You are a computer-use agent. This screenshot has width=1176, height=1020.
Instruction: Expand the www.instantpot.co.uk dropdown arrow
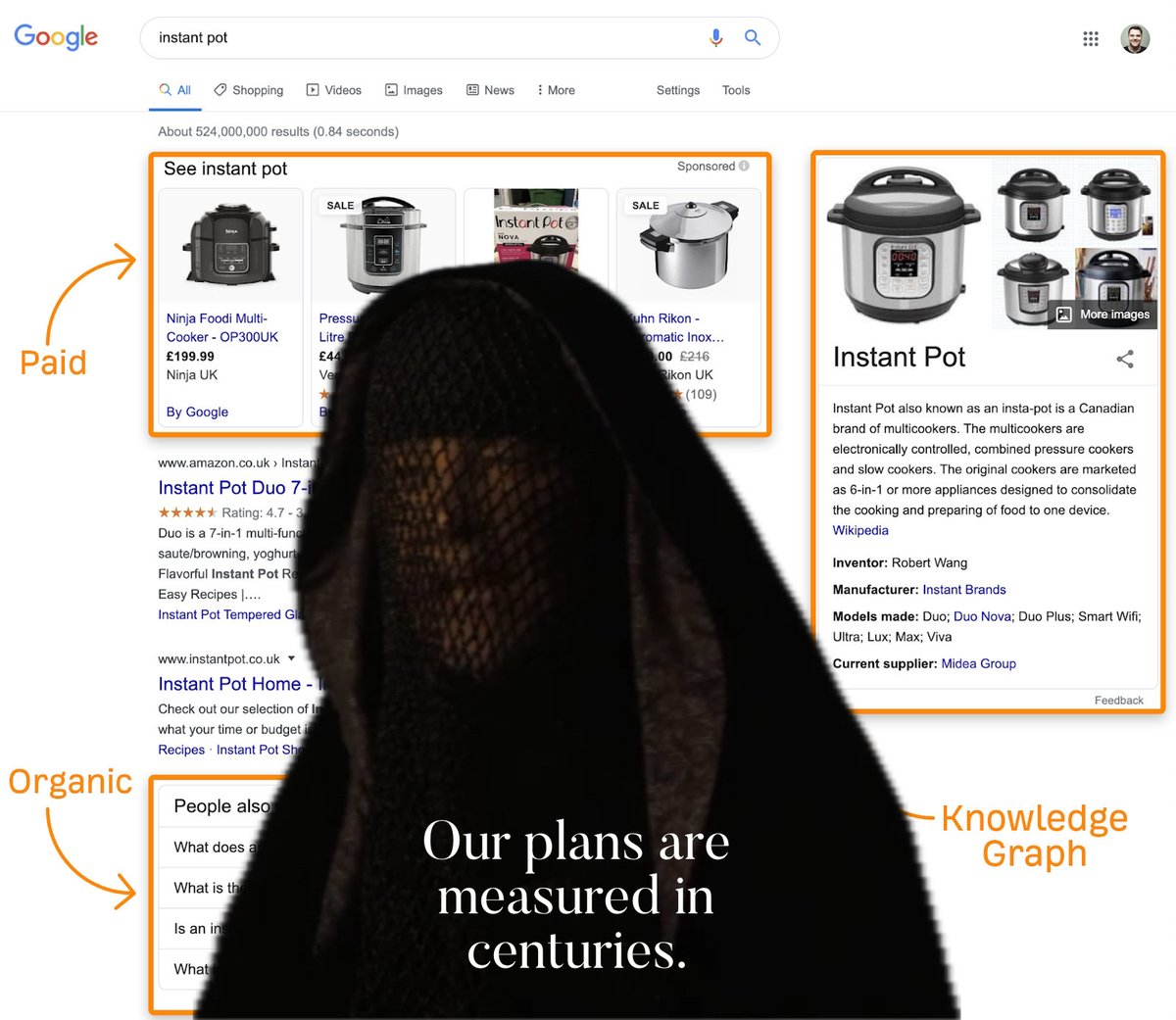coord(291,658)
